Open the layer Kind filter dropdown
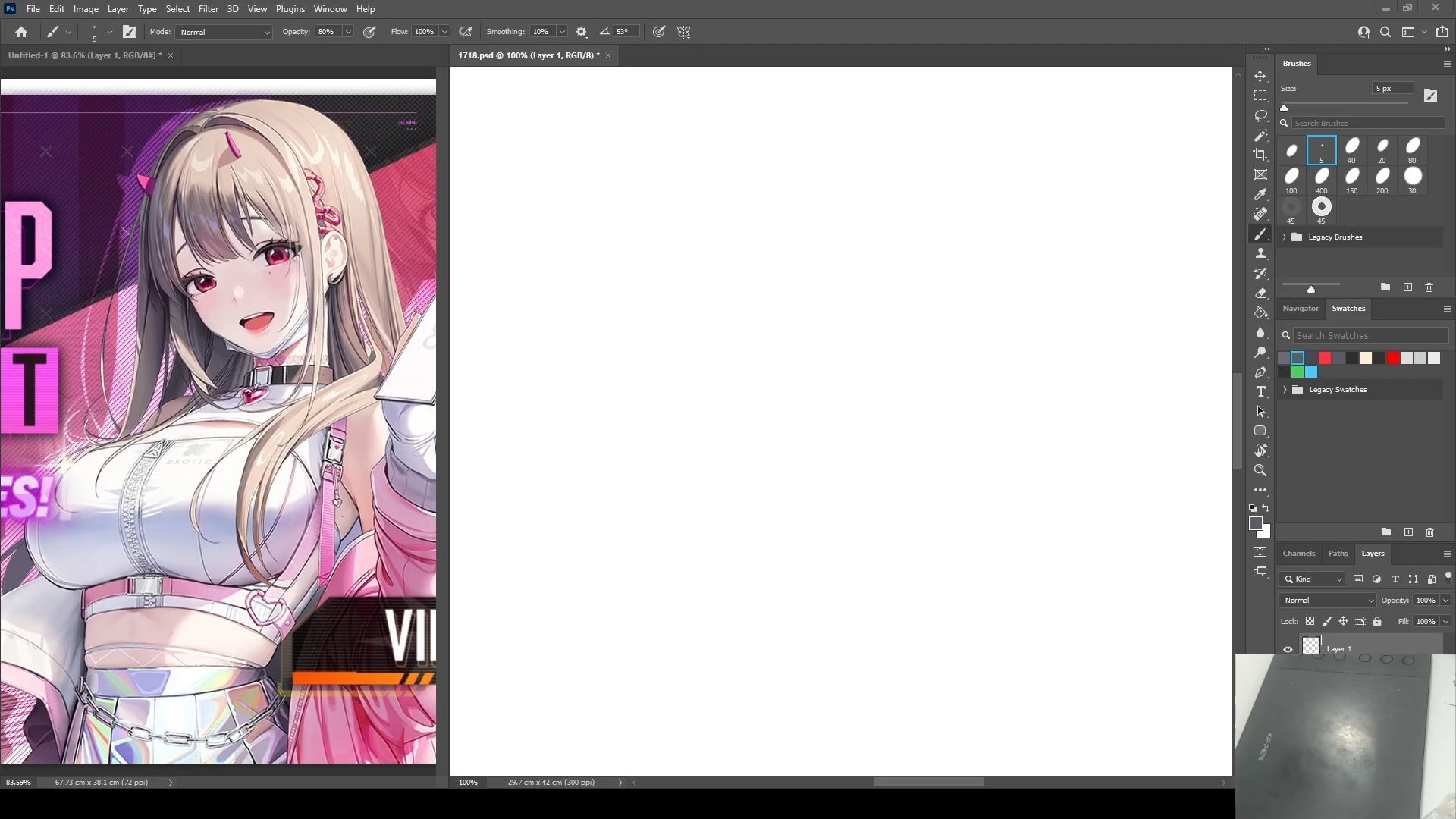 [x=1313, y=579]
